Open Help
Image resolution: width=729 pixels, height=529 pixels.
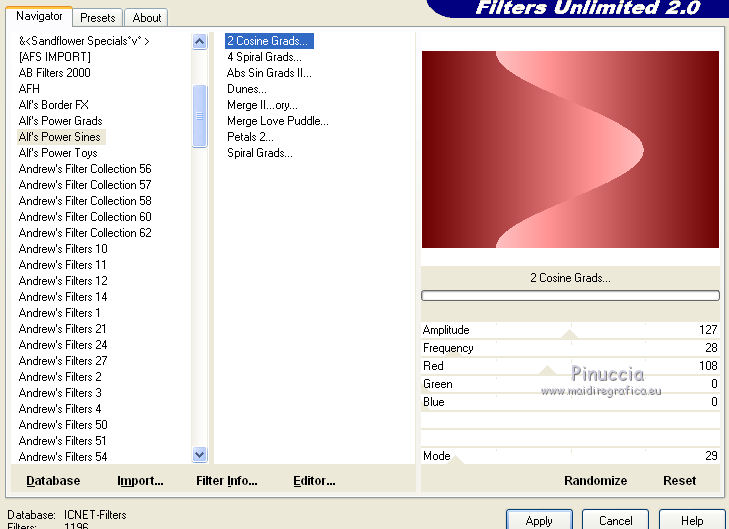tap(691, 520)
